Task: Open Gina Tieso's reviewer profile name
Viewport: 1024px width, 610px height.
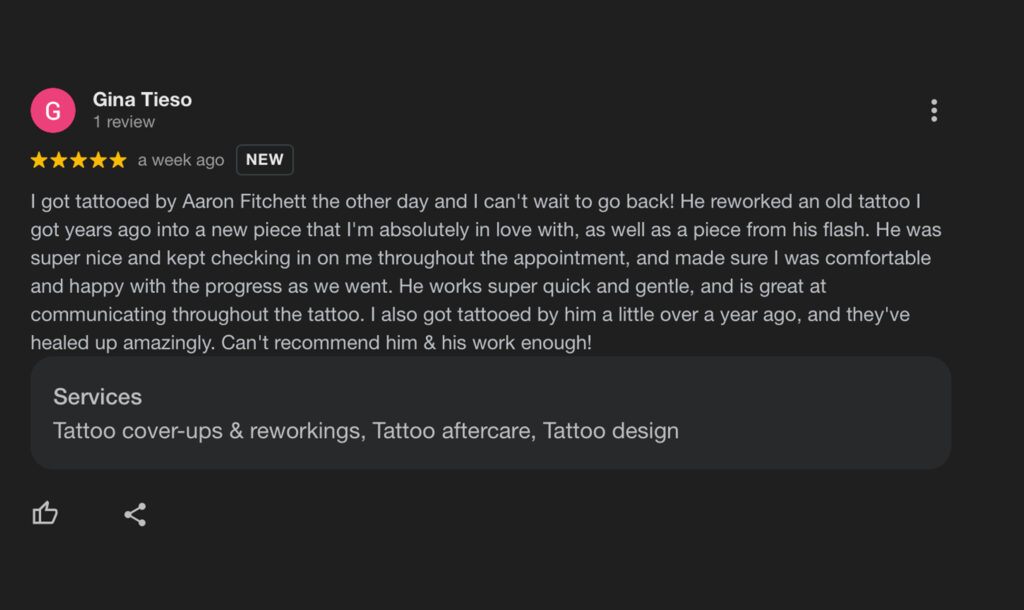Action: point(142,99)
